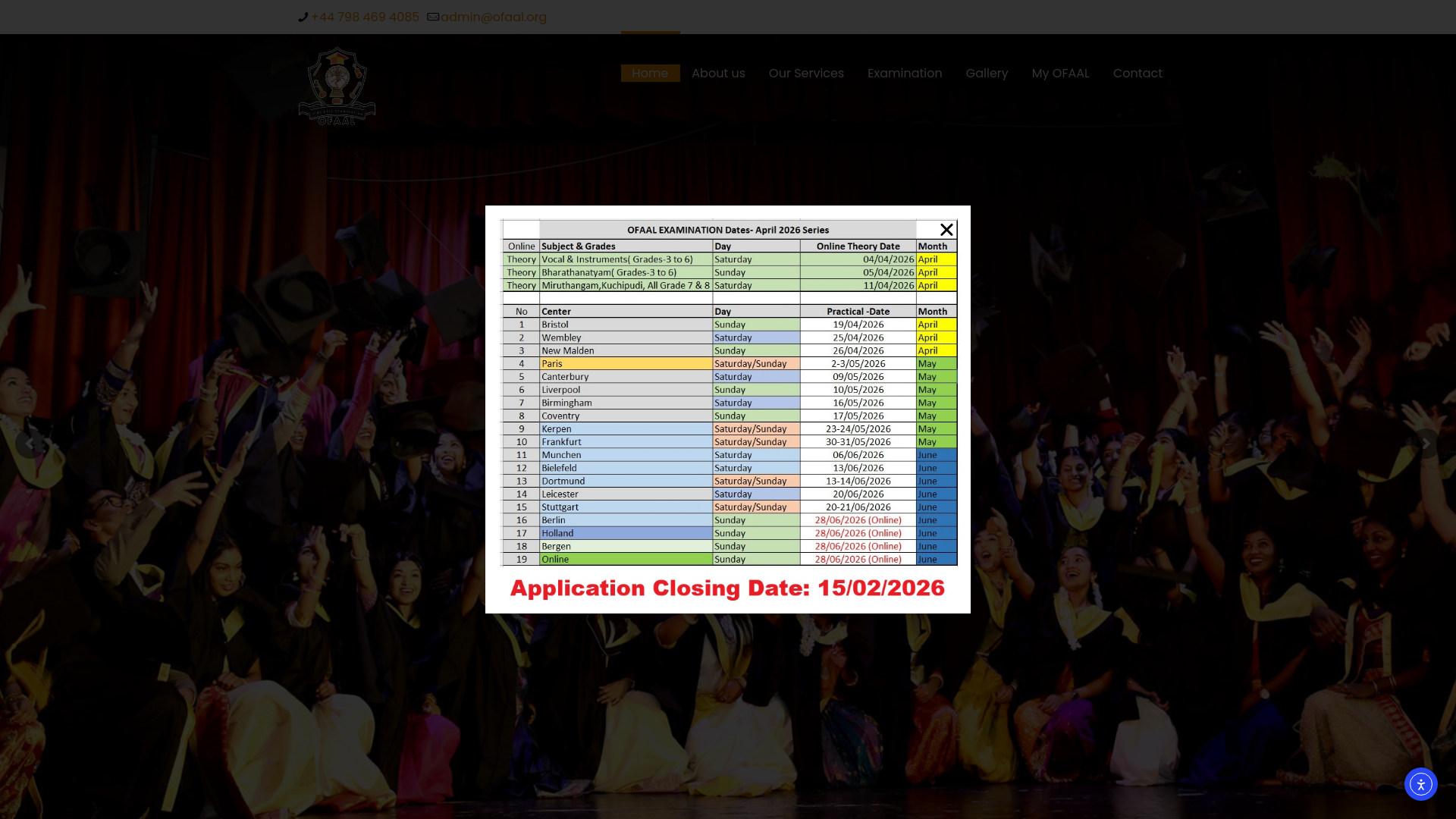
Task: Click the 'Berlin' center cell
Action: coord(626,520)
